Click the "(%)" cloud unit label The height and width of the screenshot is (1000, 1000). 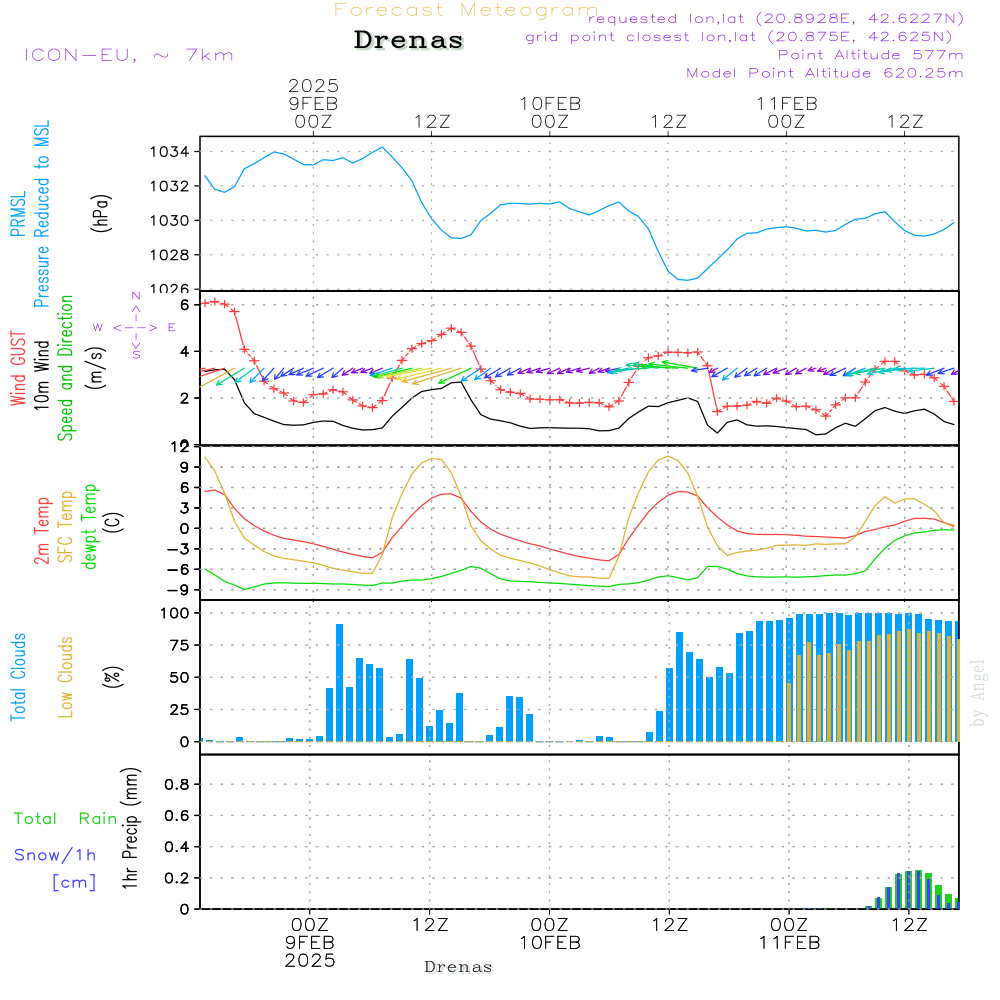pos(112,677)
